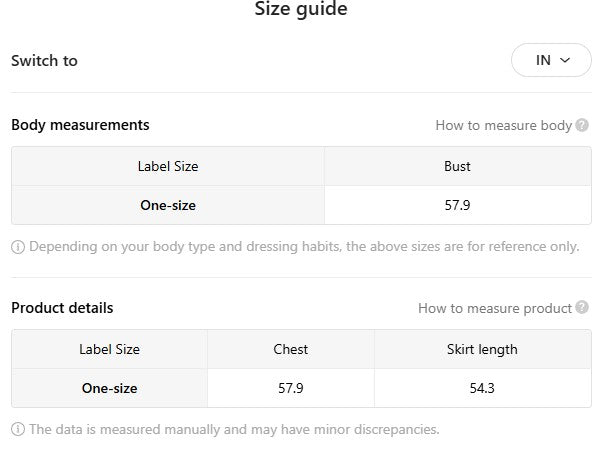Click the help icon next to How to measure product

582,308
